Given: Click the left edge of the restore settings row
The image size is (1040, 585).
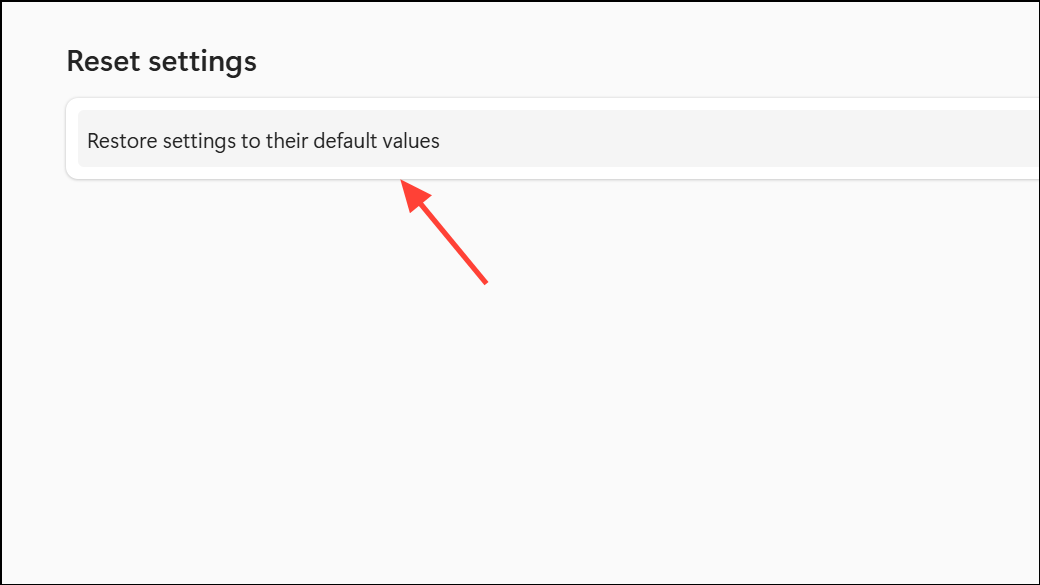Looking at the screenshot, I should 82,140.
